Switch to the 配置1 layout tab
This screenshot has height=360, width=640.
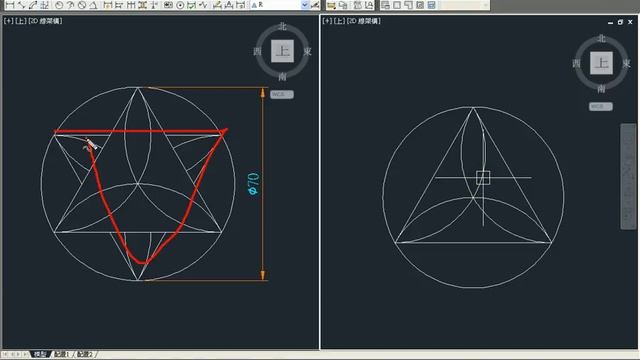coord(62,354)
